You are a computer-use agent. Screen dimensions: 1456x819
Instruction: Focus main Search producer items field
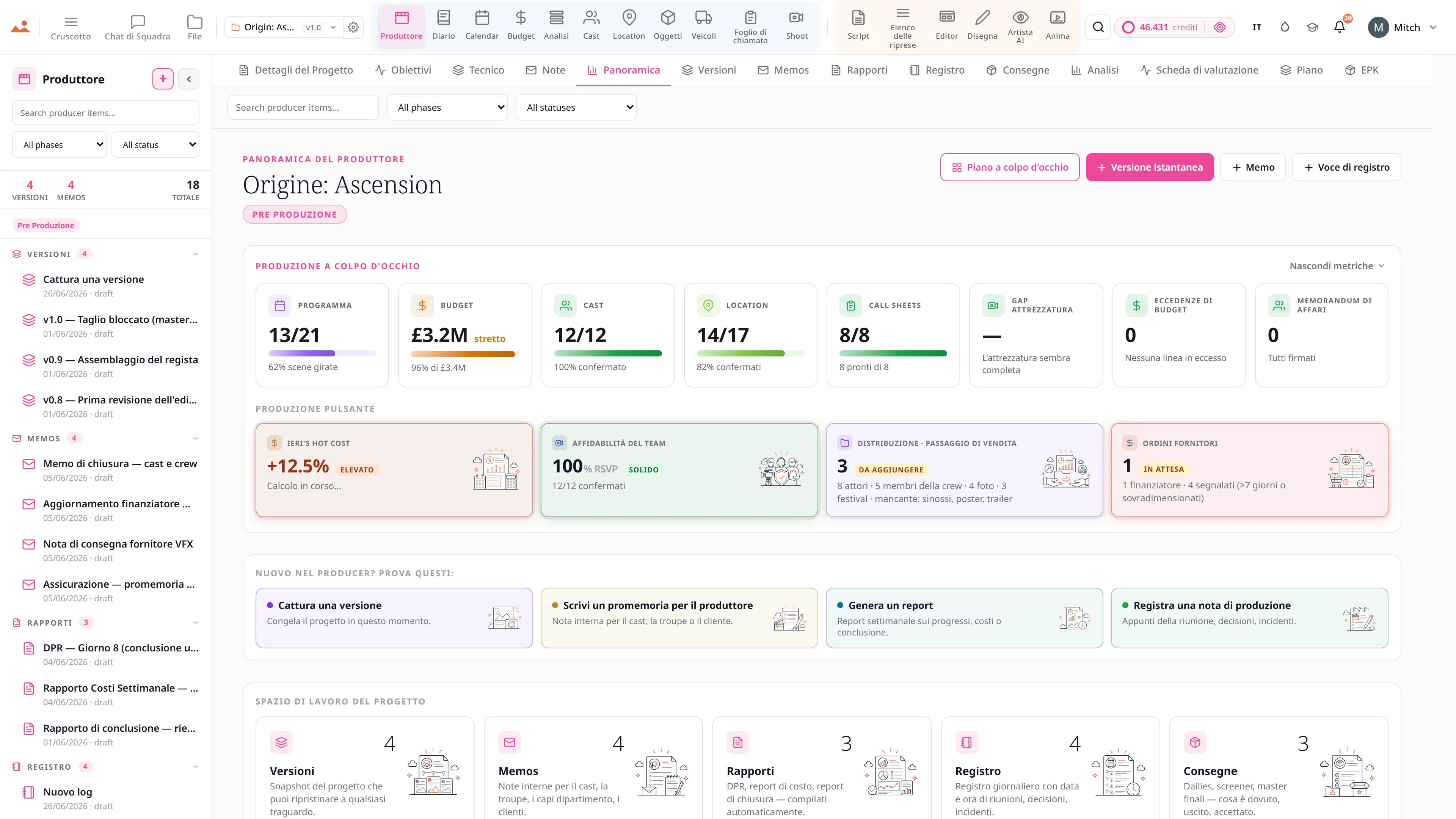tap(303, 107)
